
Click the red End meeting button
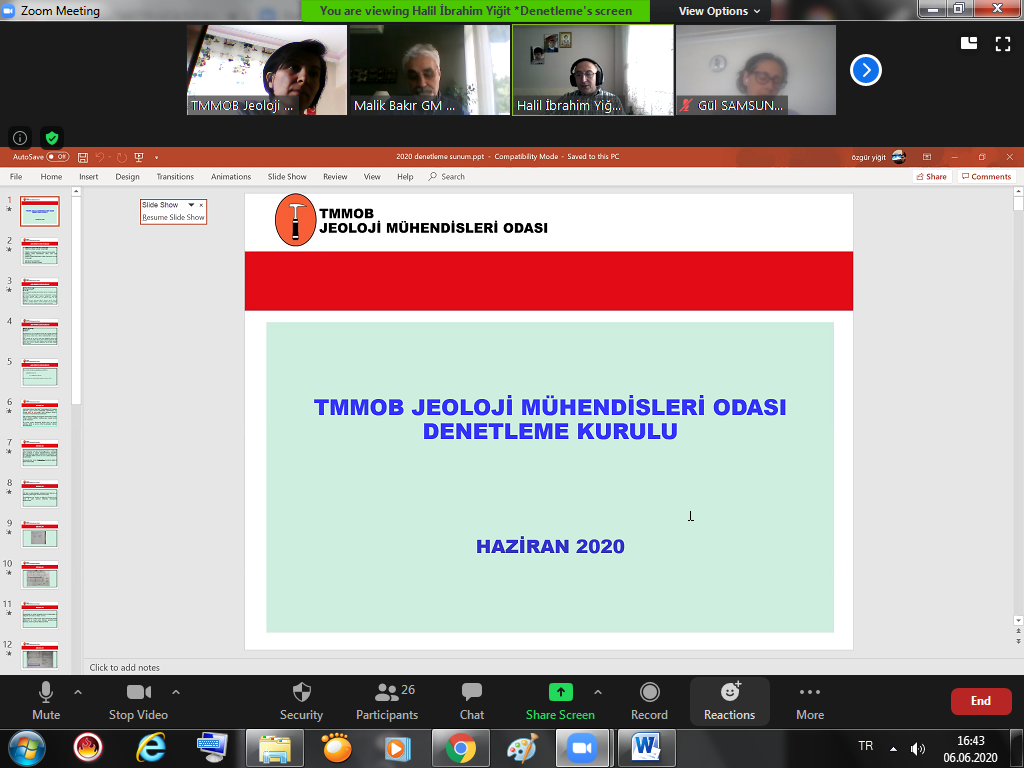980,701
